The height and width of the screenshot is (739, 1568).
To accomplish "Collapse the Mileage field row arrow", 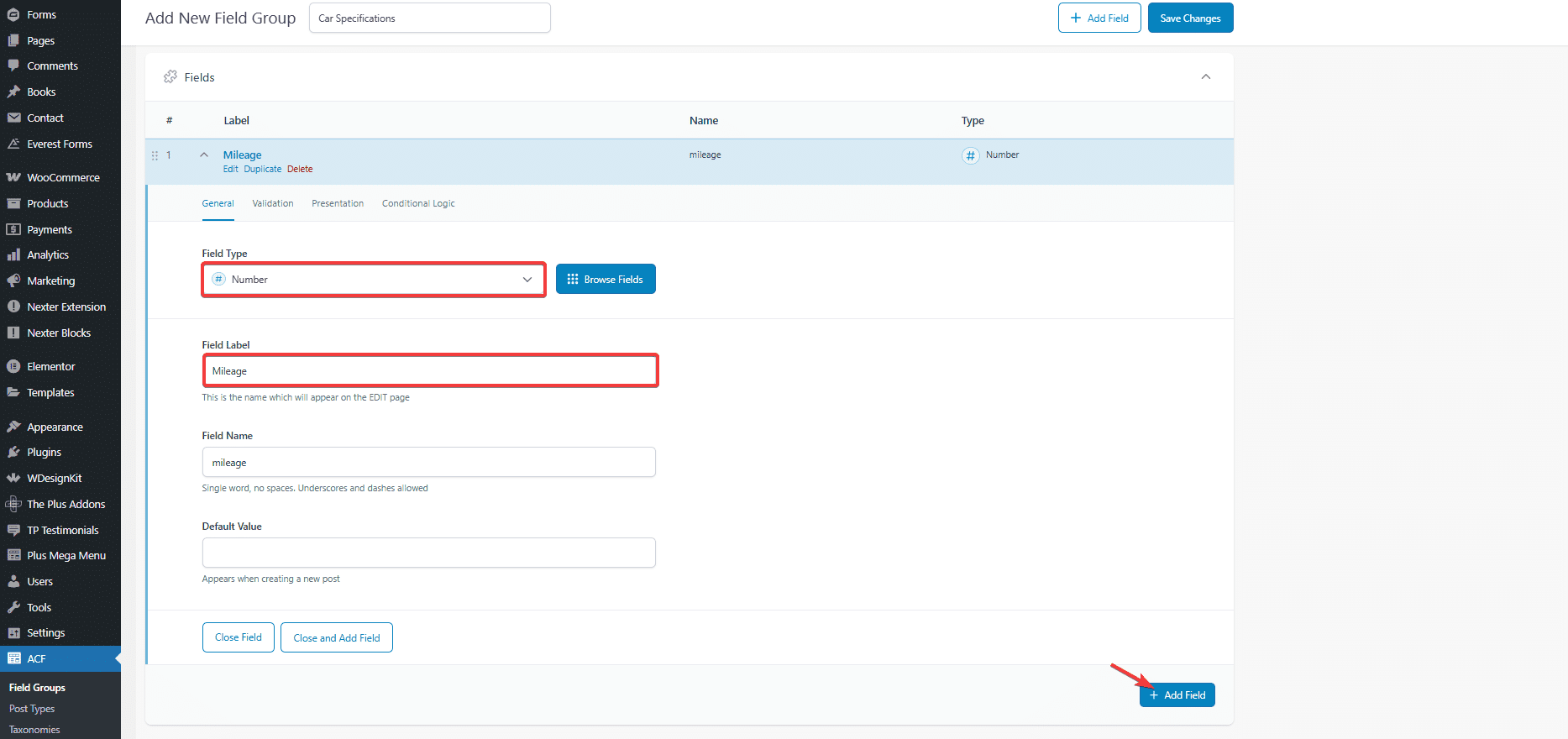I will pos(204,155).
